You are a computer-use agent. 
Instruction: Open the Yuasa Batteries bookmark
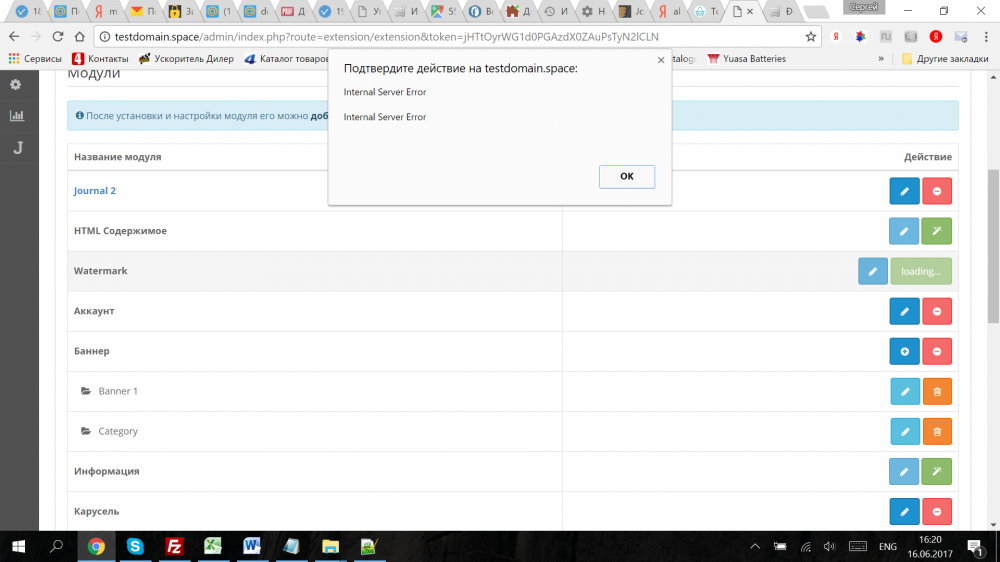[x=747, y=59]
